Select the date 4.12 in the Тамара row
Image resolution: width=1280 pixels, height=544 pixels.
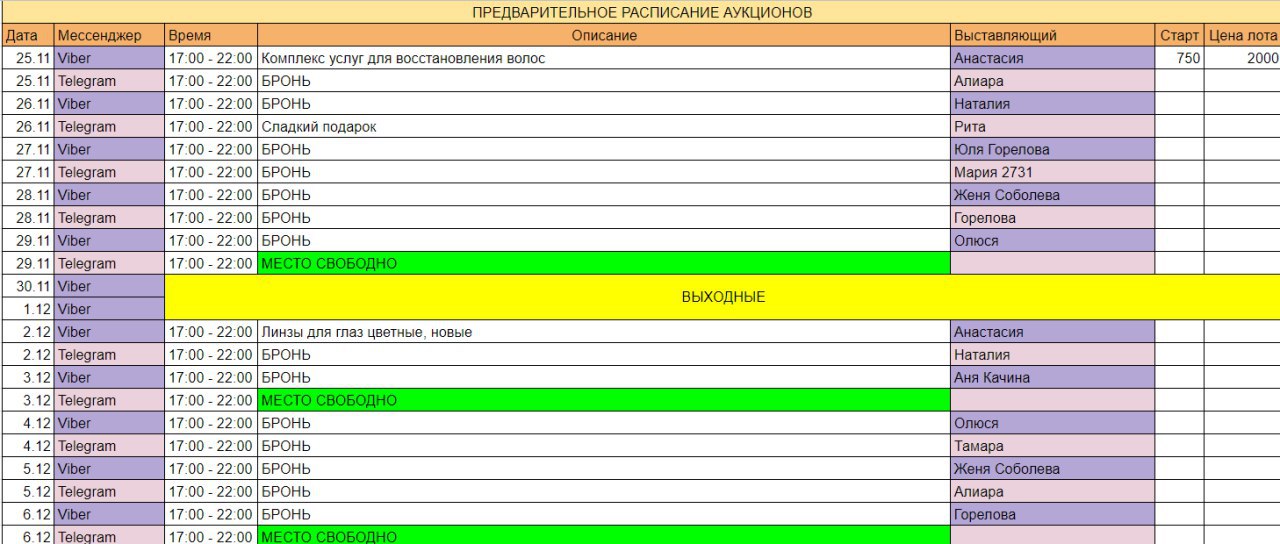[27, 446]
